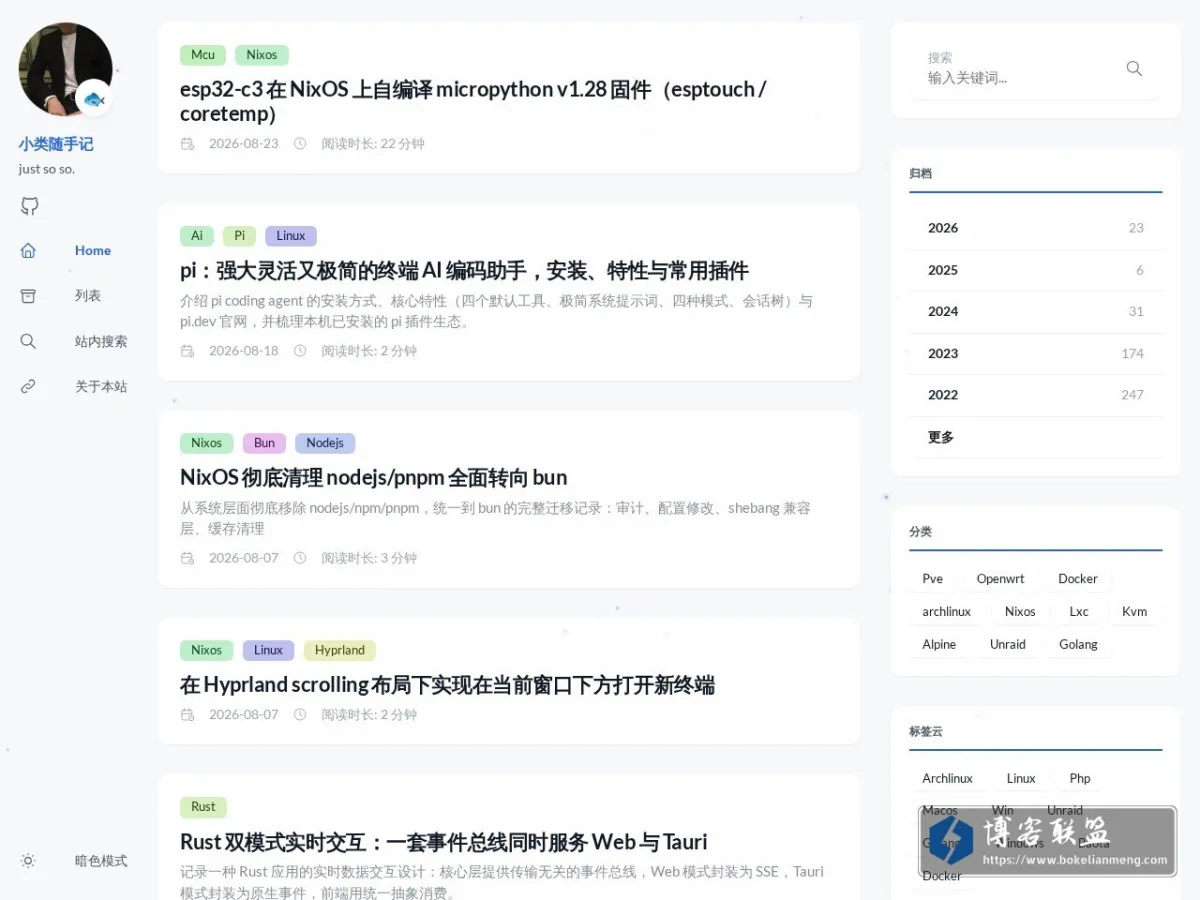Image resolution: width=1200 pixels, height=900 pixels.
Task: Click the fish emoji badge on avatar
Action: [94, 98]
